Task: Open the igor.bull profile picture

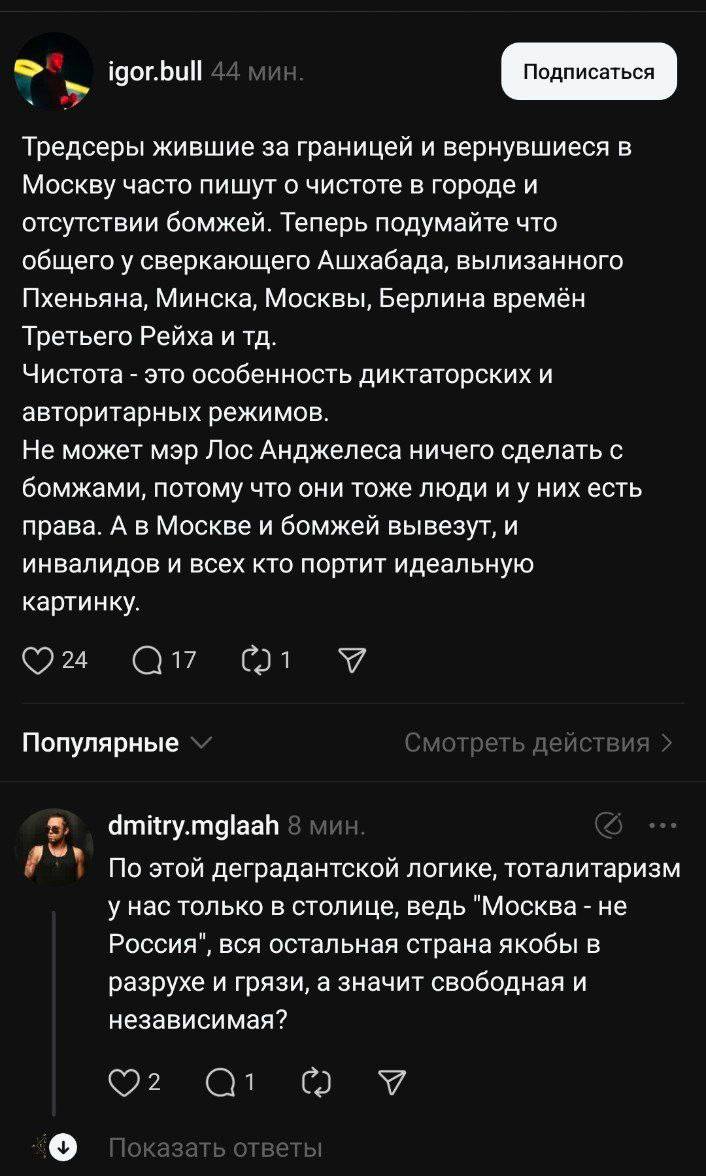Action: point(53,71)
